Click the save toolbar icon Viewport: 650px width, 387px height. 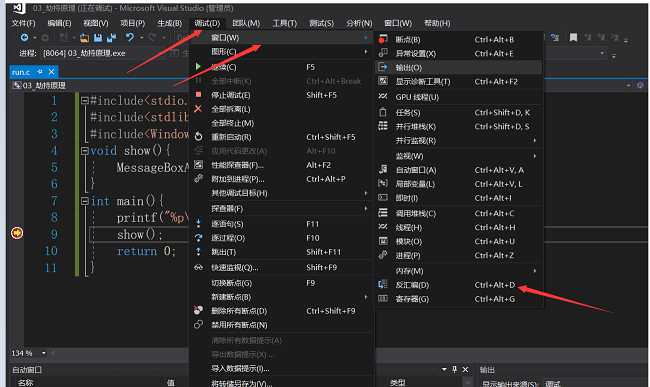(x=98, y=38)
